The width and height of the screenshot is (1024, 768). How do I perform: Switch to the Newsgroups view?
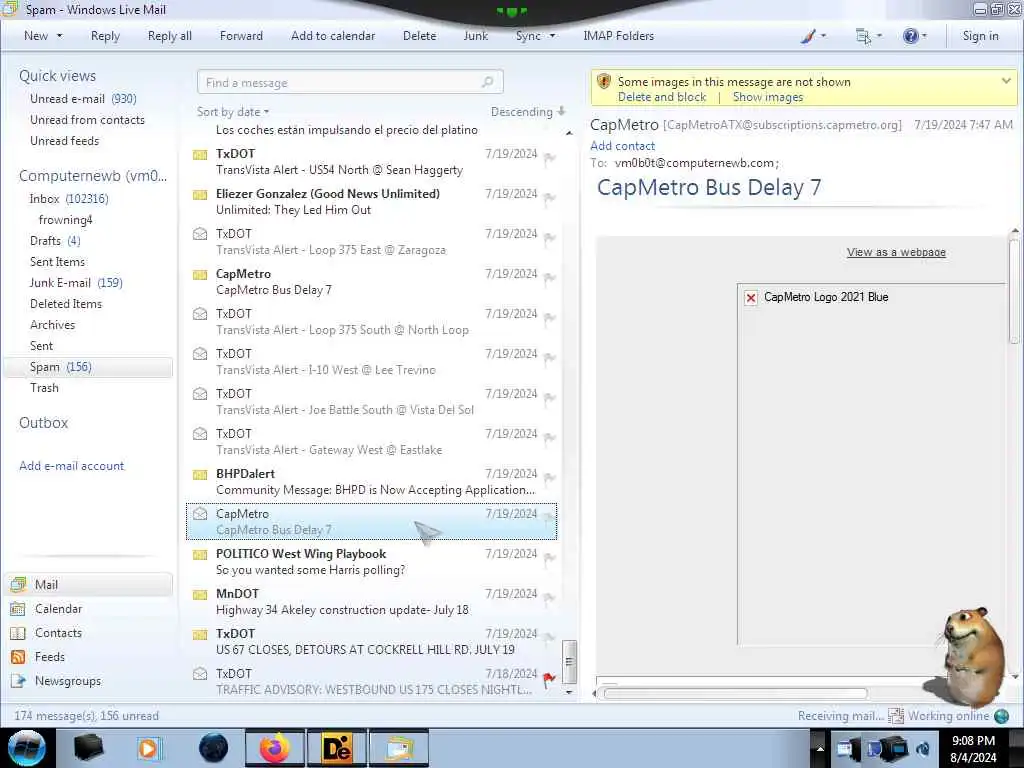coord(68,680)
